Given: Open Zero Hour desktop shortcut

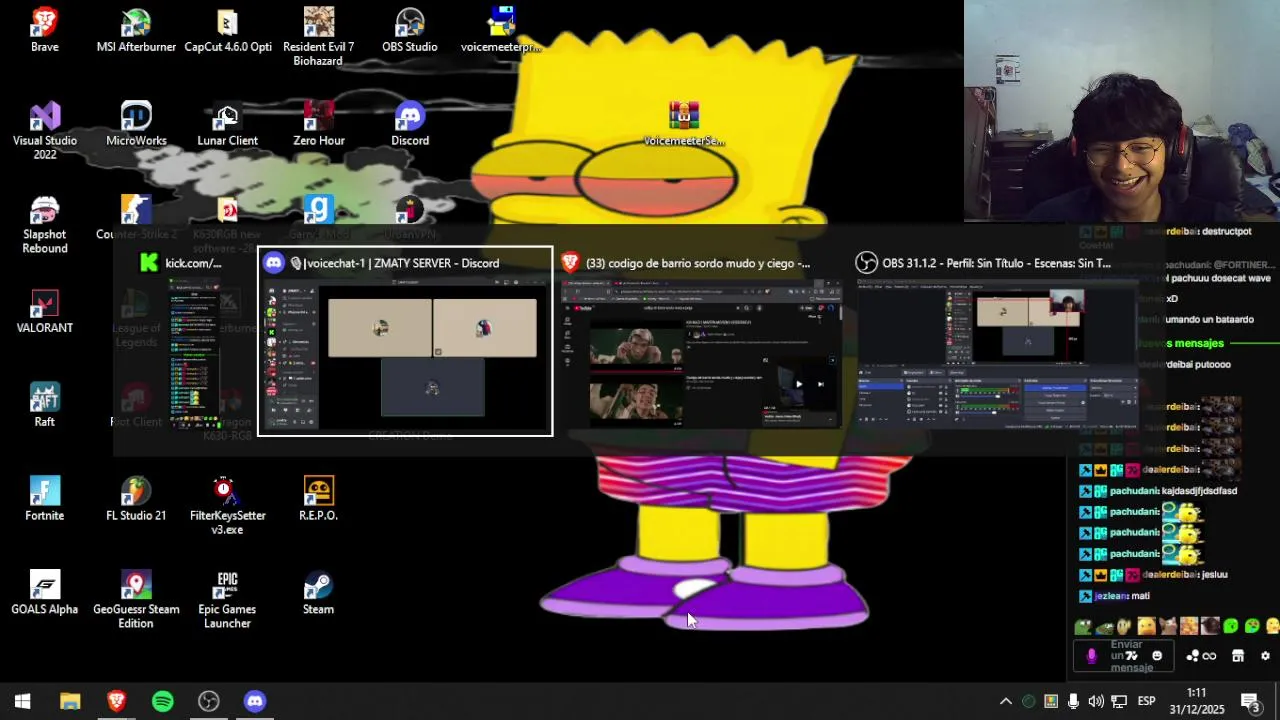Looking at the screenshot, I should tap(318, 124).
